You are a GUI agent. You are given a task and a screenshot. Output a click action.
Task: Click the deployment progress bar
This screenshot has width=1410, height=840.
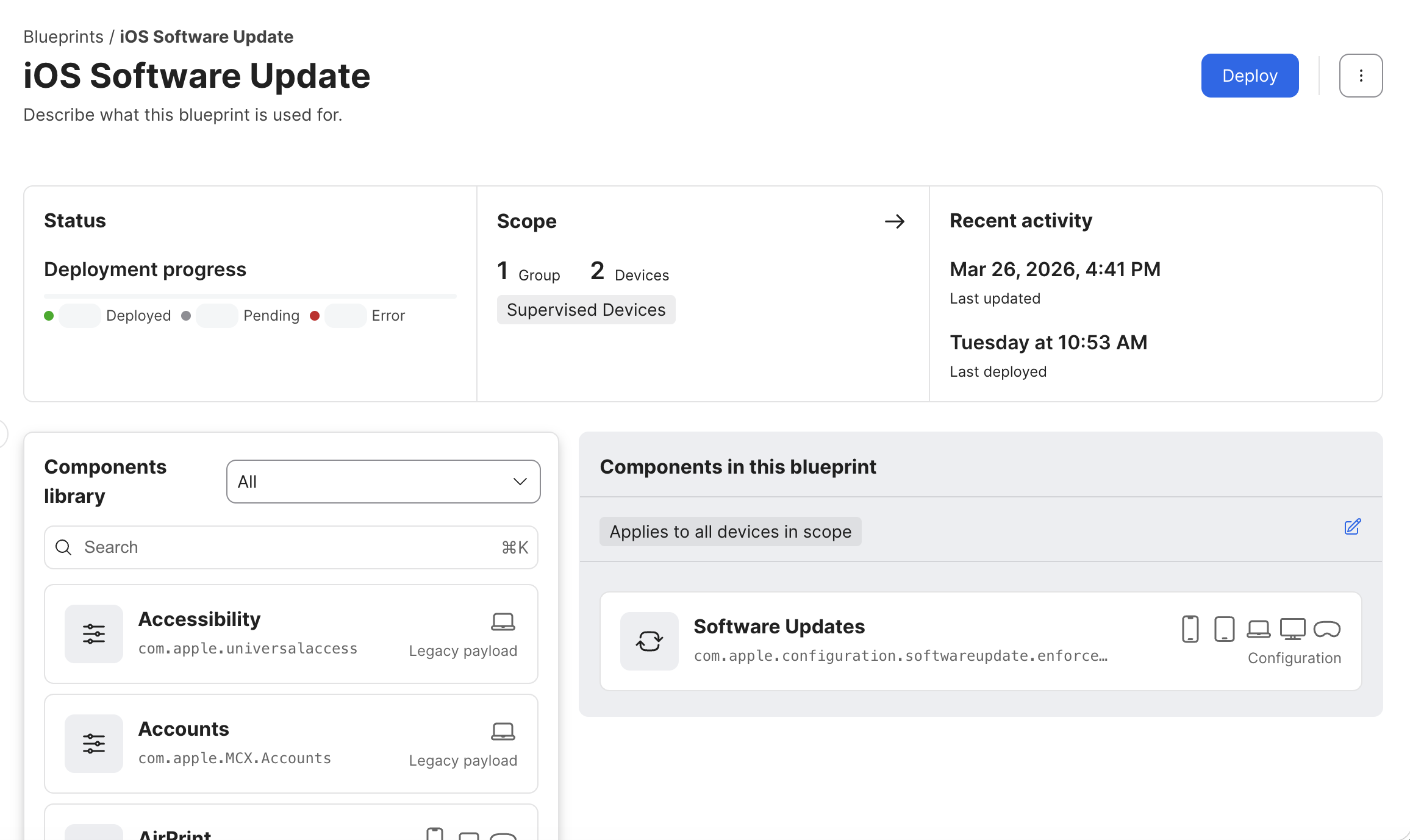point(250,296)
